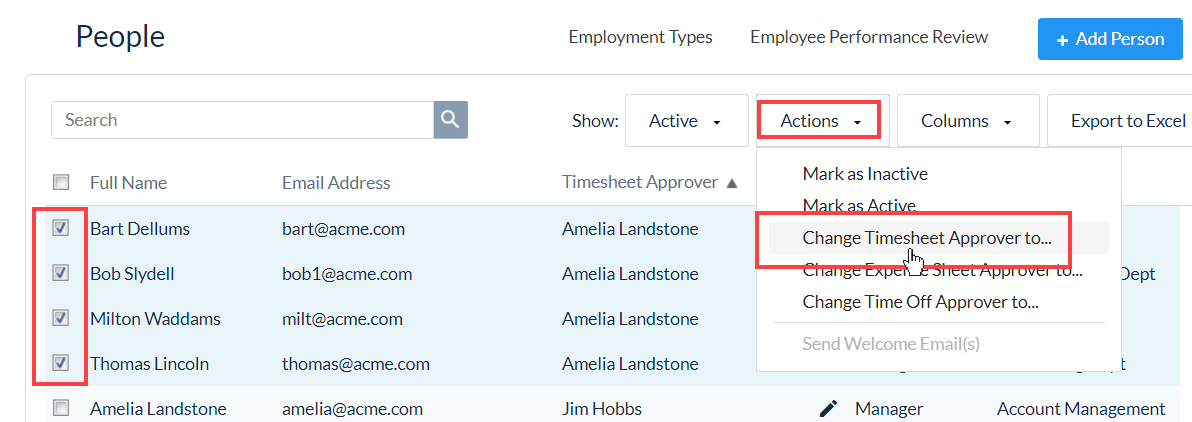Click the name Thomas Lincoln

(149, 363)
